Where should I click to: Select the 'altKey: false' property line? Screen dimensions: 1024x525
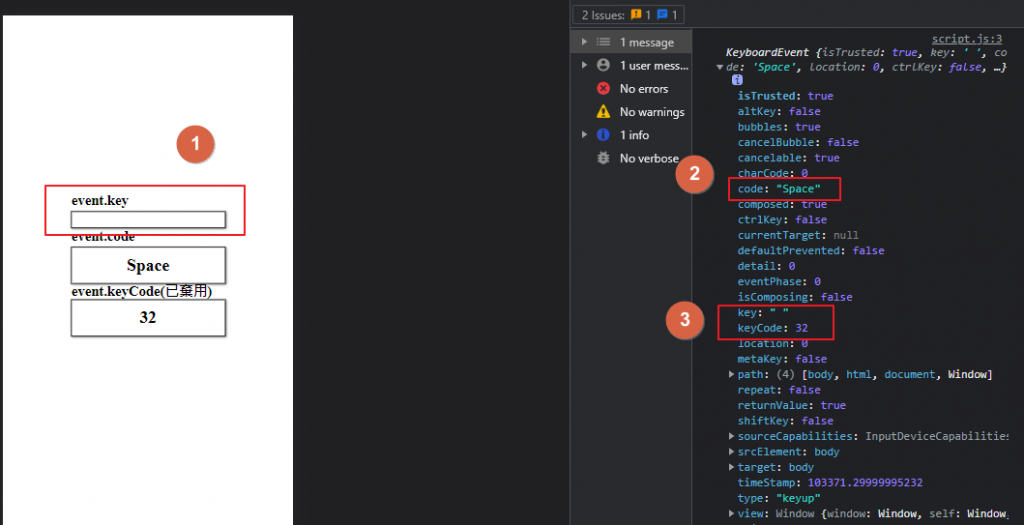(x=779, y=112)
